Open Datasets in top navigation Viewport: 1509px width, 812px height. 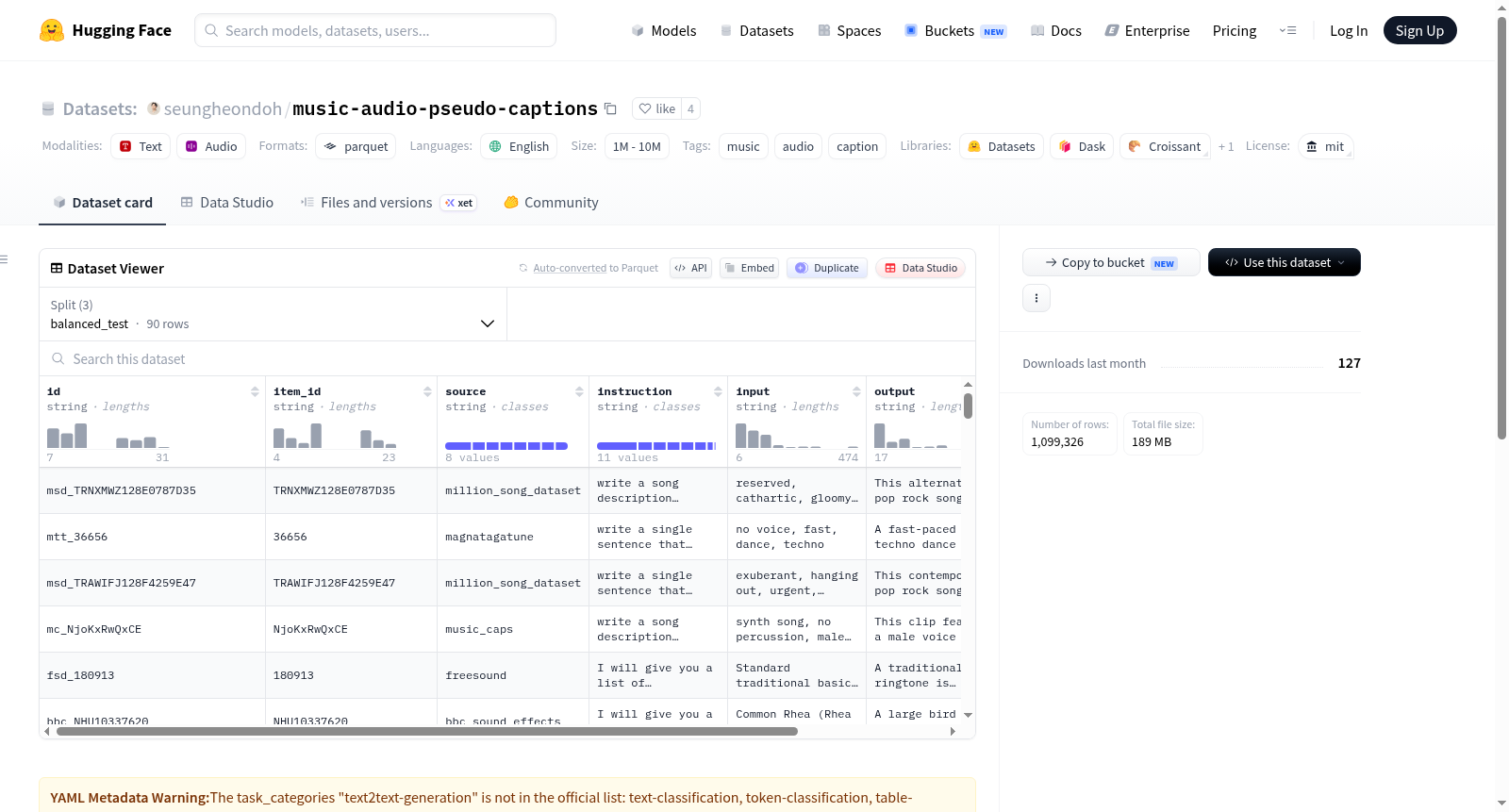[x=756, y=30]
